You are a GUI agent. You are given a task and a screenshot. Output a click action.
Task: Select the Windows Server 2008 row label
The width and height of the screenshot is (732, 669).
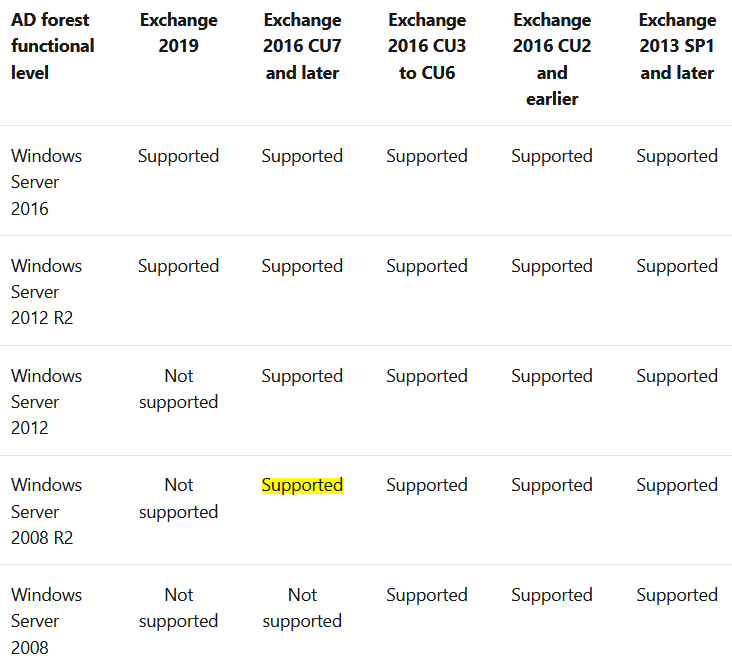point(47,621)
